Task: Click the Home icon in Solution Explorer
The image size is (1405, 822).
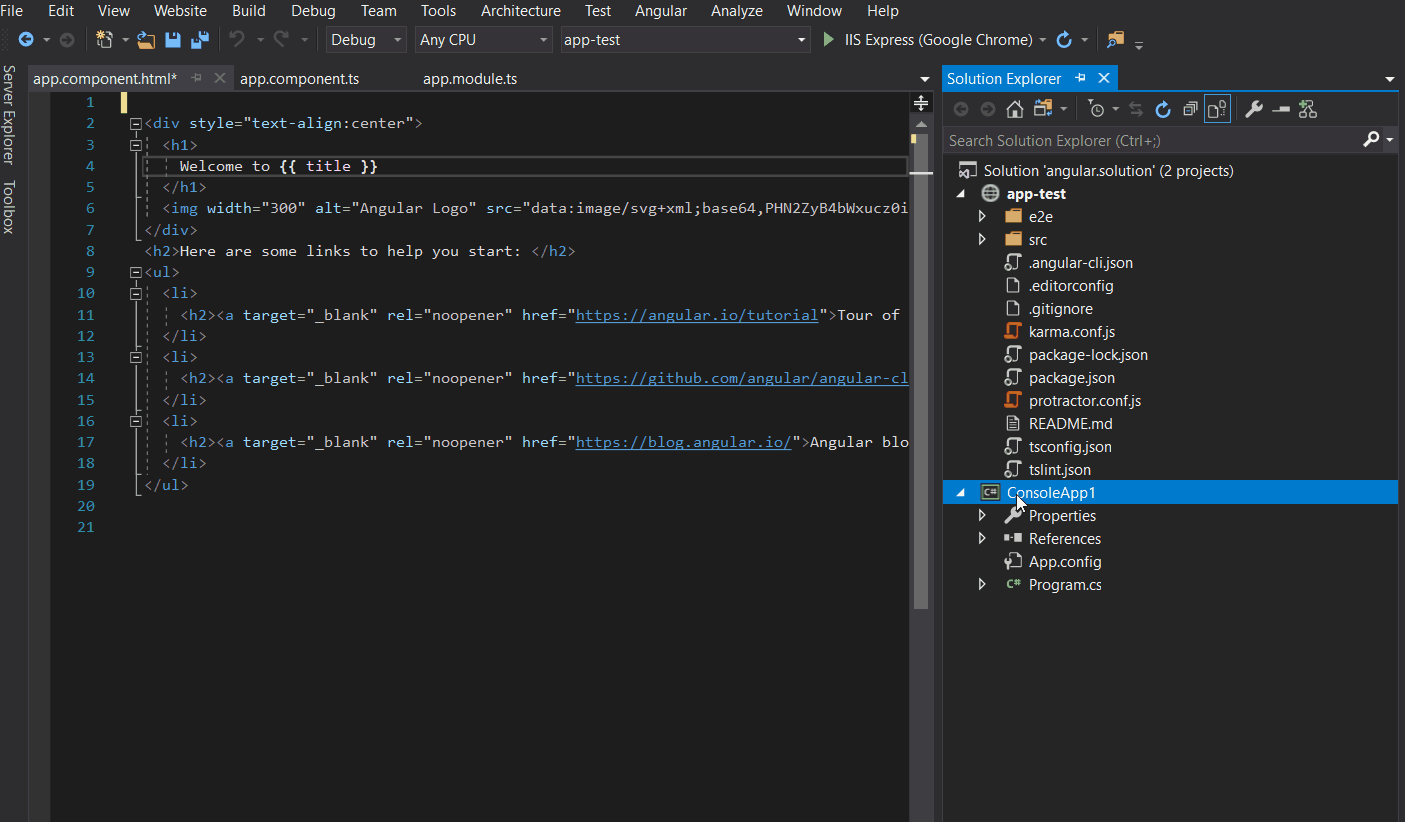Action: [1016, 108]
